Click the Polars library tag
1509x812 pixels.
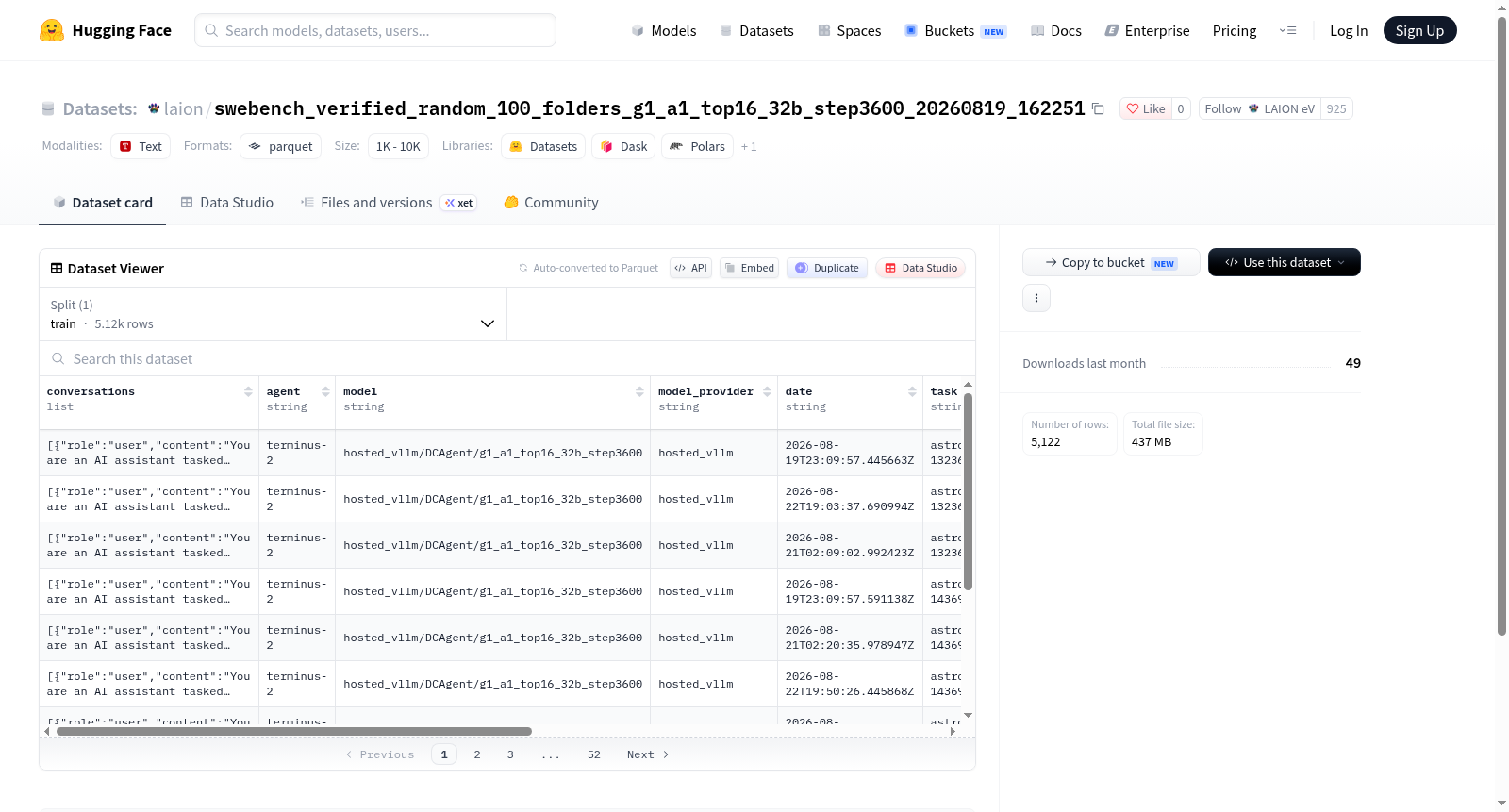click(698, 146)
